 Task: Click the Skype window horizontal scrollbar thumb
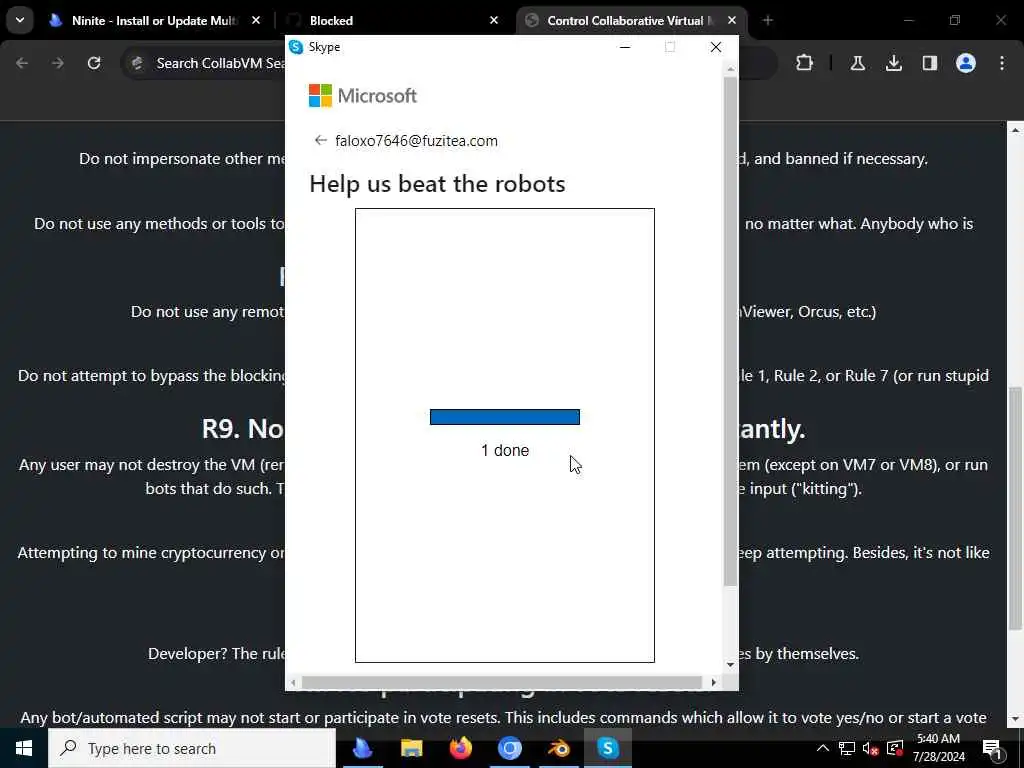coord(502,682)
